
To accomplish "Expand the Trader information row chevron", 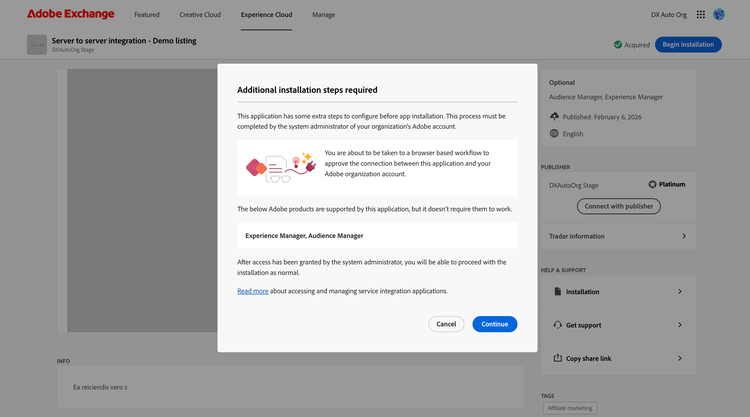I will point(684,236).
